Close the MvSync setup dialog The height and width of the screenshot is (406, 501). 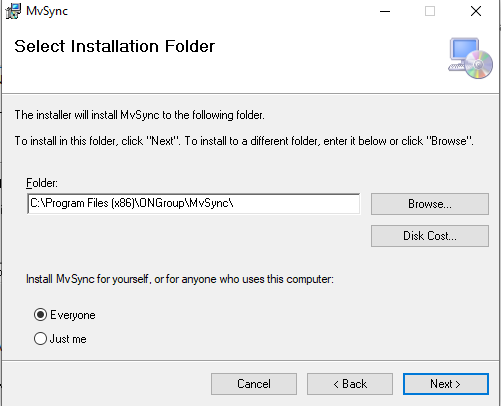point(476,11)
